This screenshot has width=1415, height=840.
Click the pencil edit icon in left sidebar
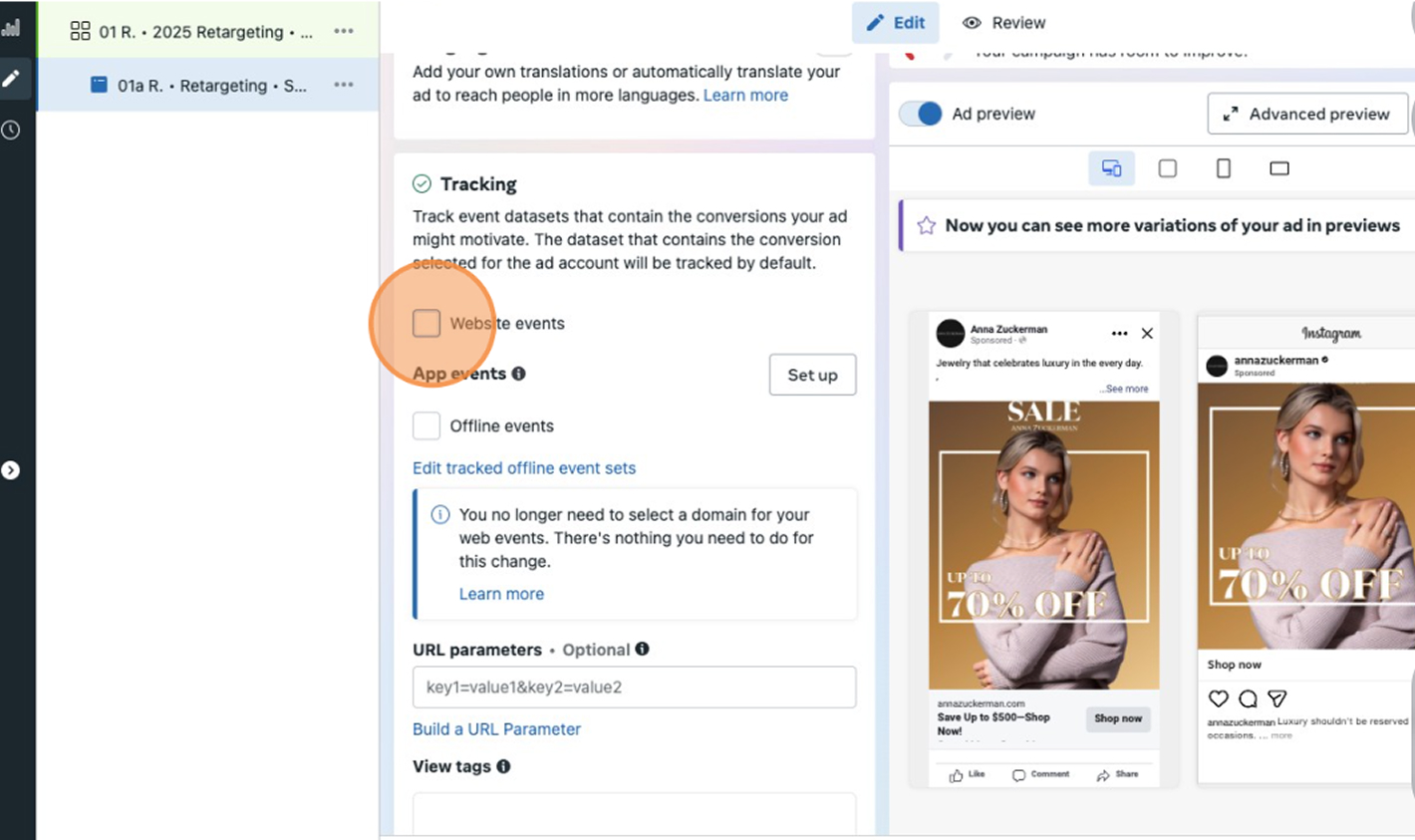[11, 79]
